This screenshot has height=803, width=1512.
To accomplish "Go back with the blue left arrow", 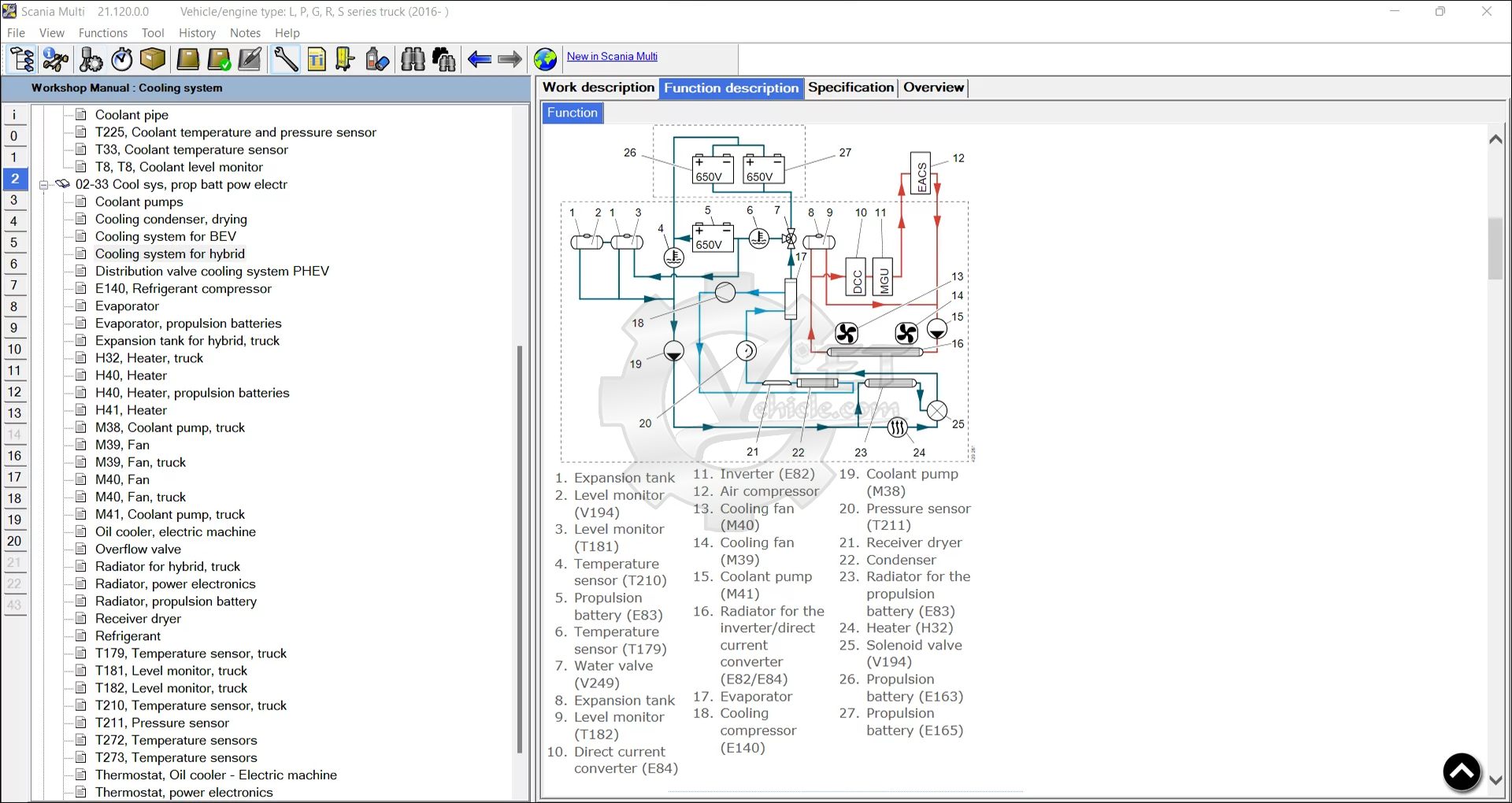I will pyautogui.click(x=479, y=59).
